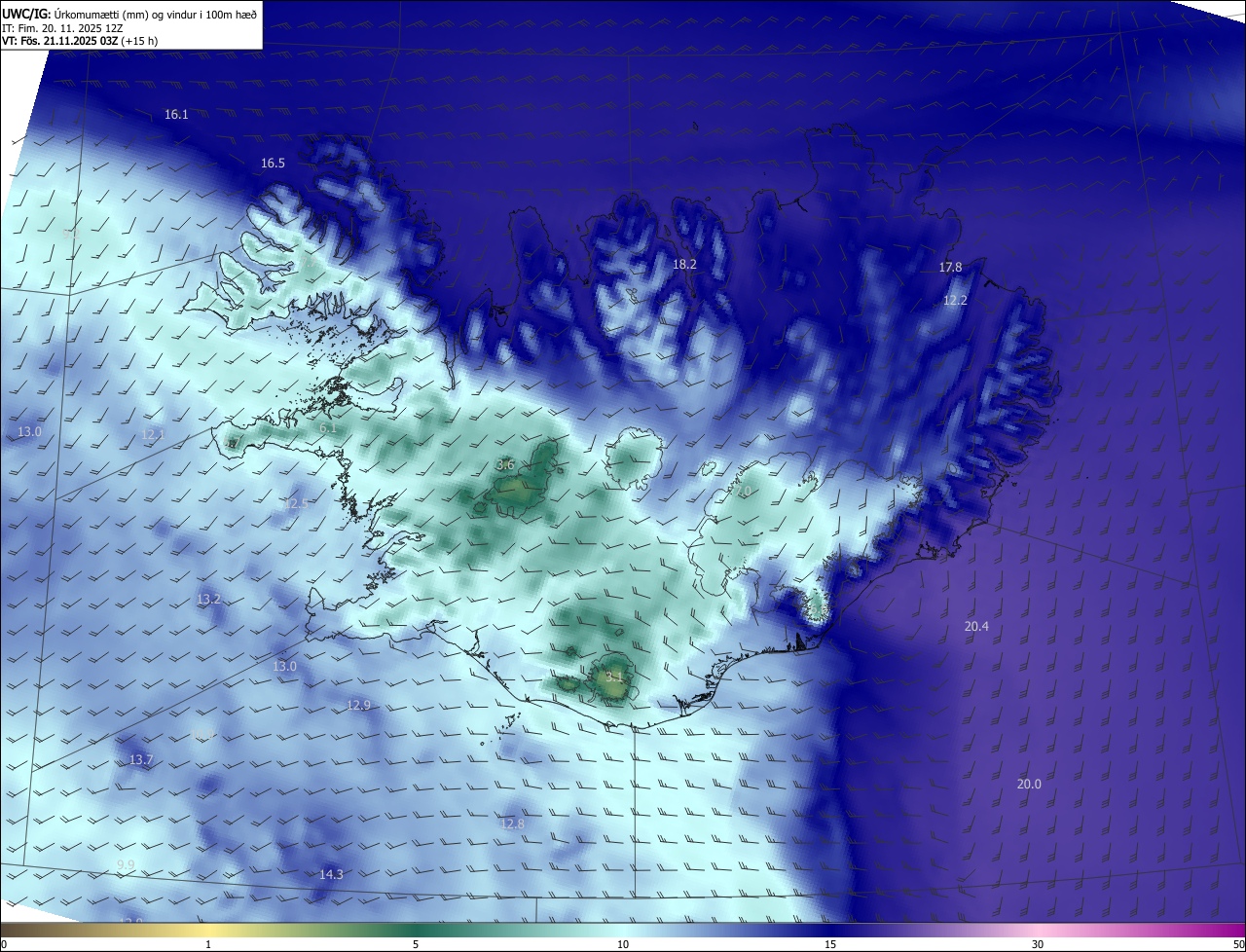The height and width of the screenshot is (952, 1246).
Task: Click the faint 9.2 value label
Action: point(70,235)
